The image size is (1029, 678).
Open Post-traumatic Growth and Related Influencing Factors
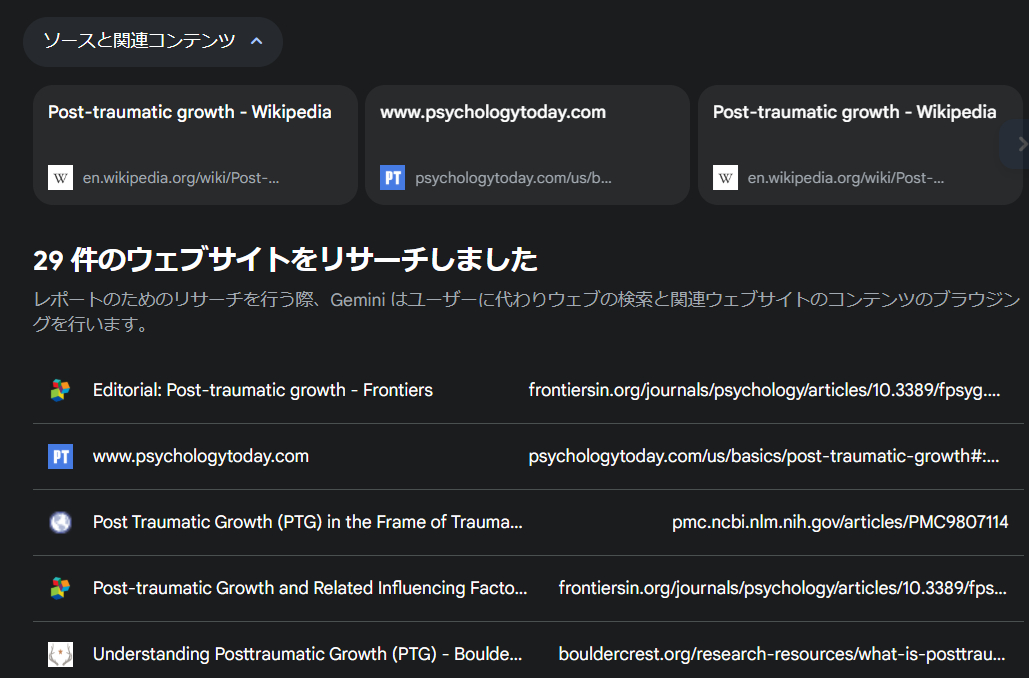[x=310, y=588]
